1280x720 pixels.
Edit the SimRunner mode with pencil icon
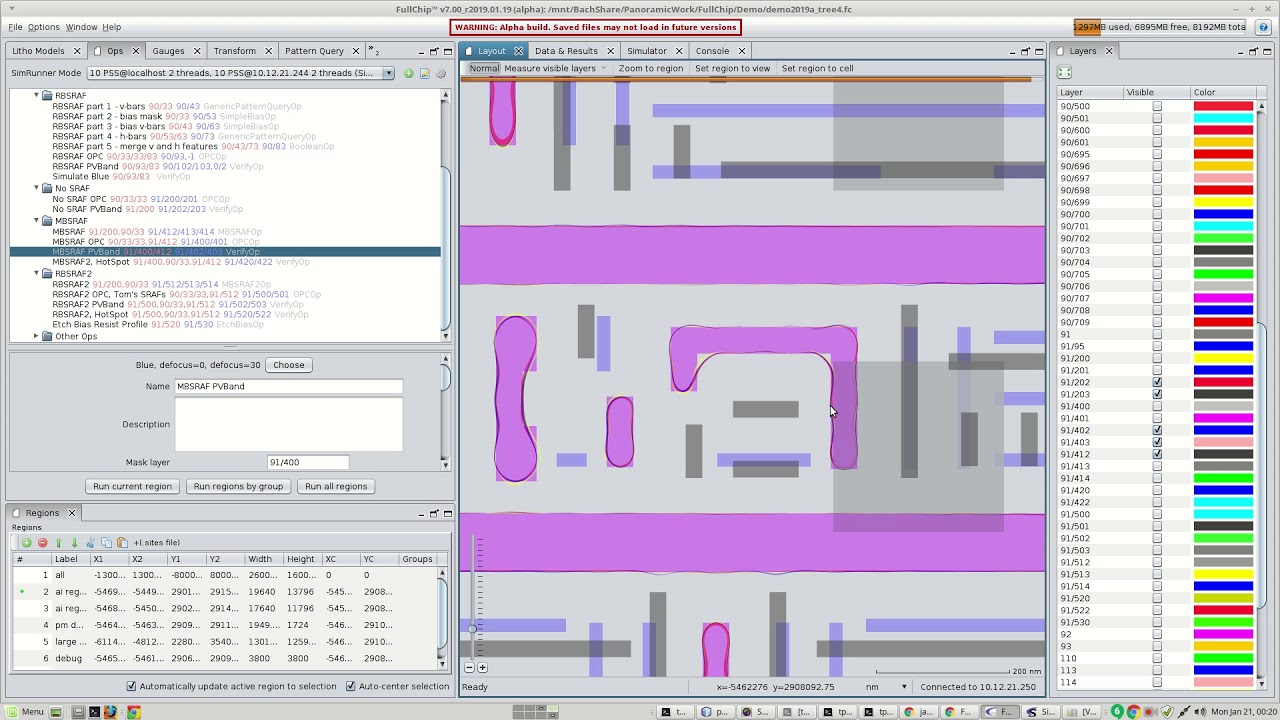424,73
